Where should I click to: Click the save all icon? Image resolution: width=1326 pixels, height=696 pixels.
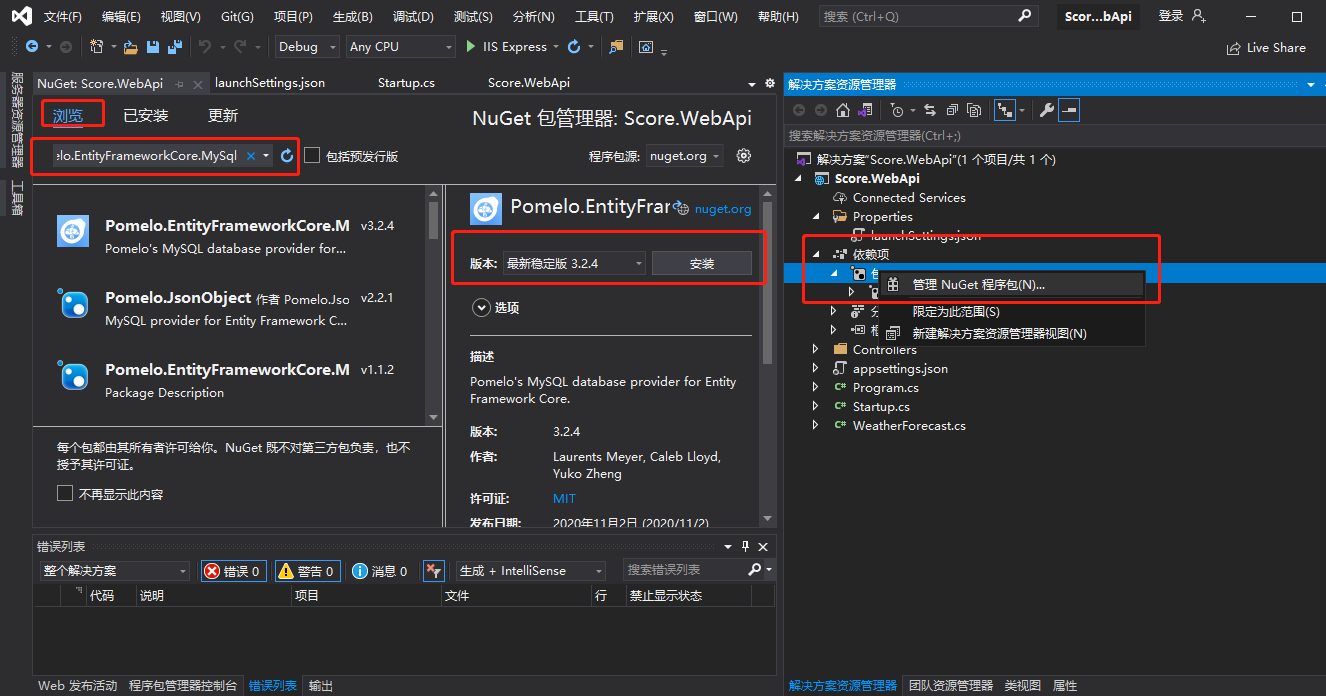point(174,47)
